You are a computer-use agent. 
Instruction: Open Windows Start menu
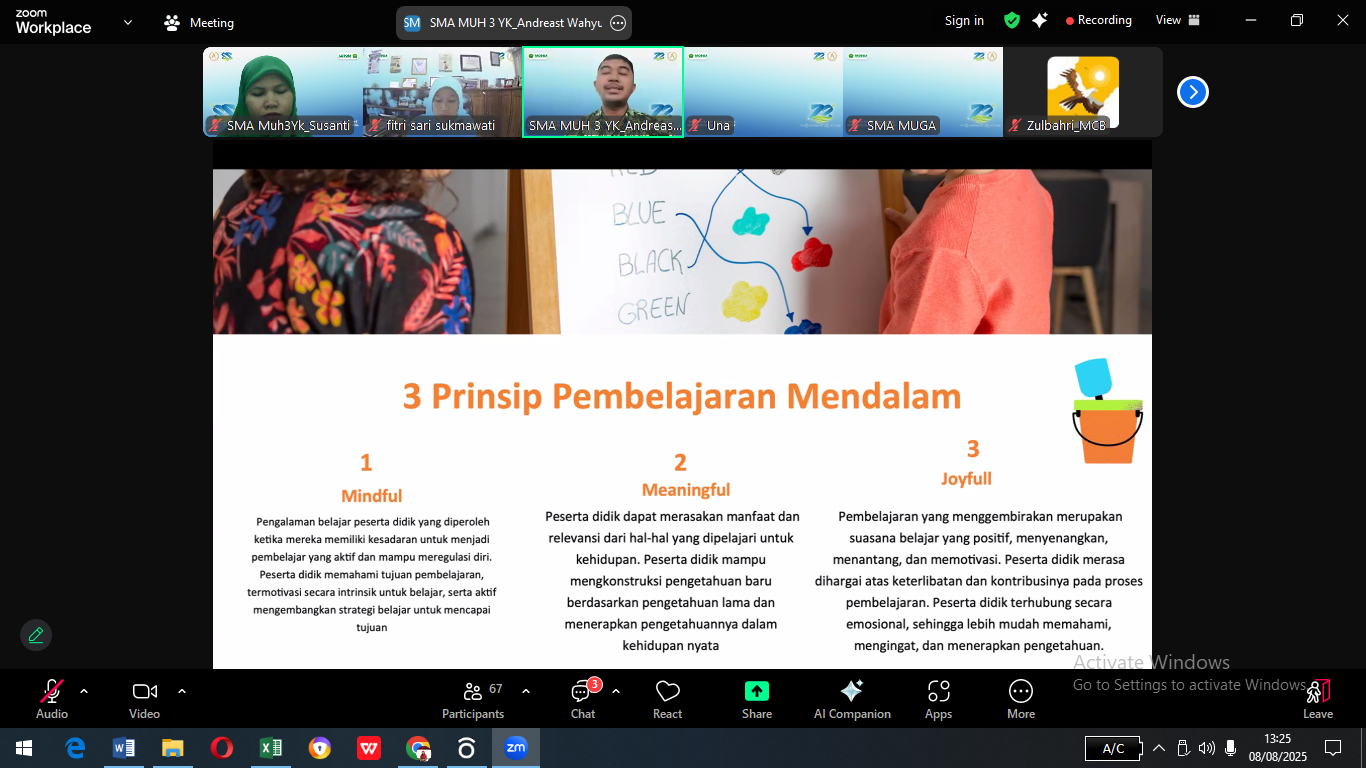24,748
